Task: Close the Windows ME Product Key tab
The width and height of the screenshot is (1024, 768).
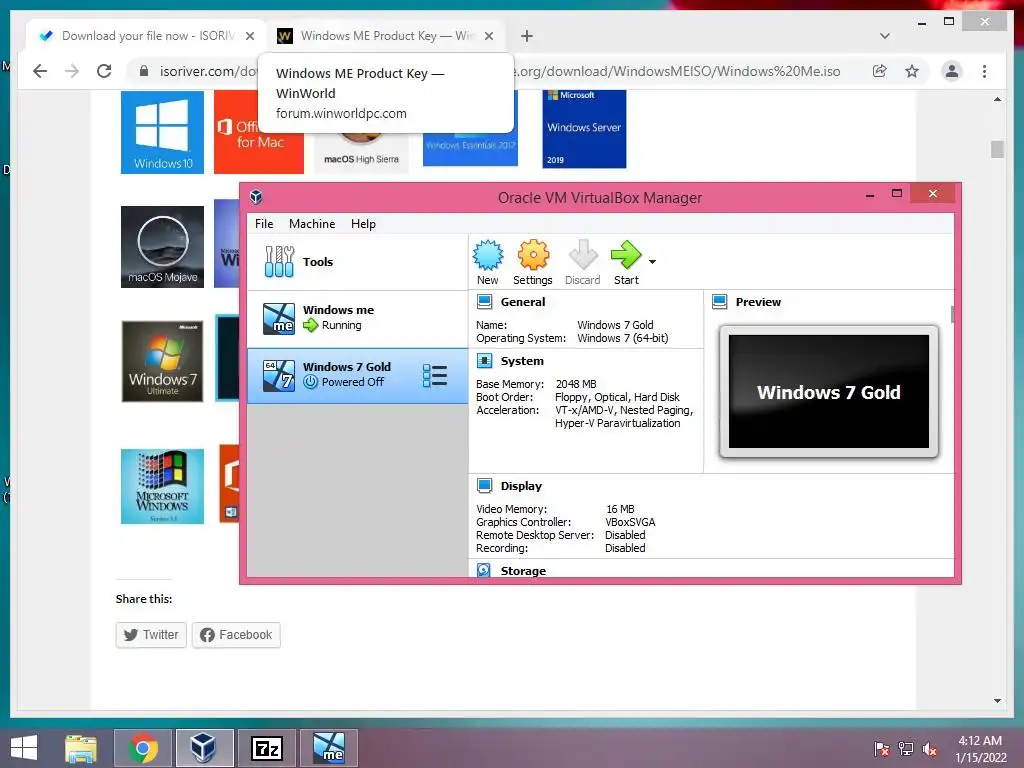Action: point(488,36)
